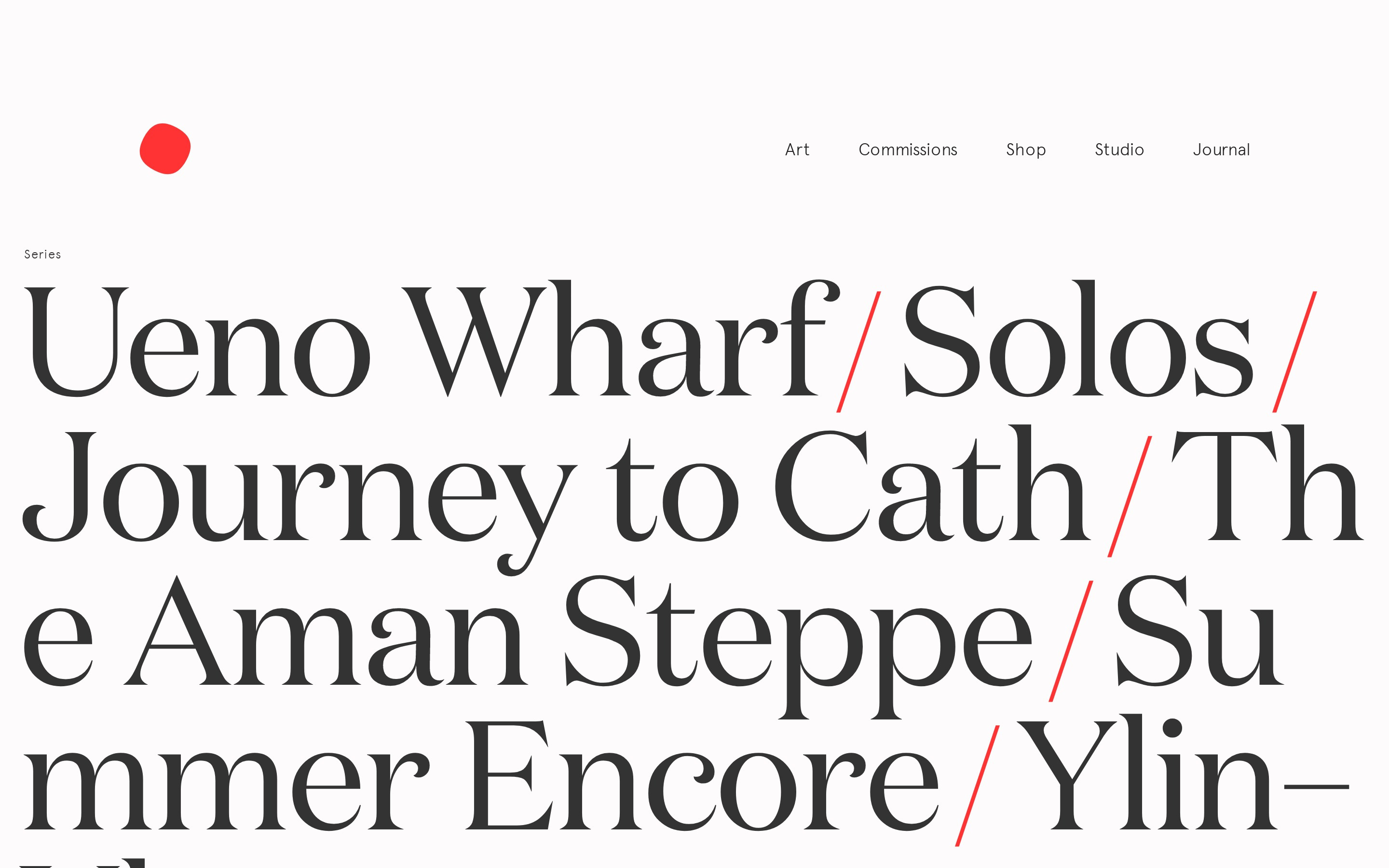
Task: Open the Art menu item
Action: (x=797, y=150)
